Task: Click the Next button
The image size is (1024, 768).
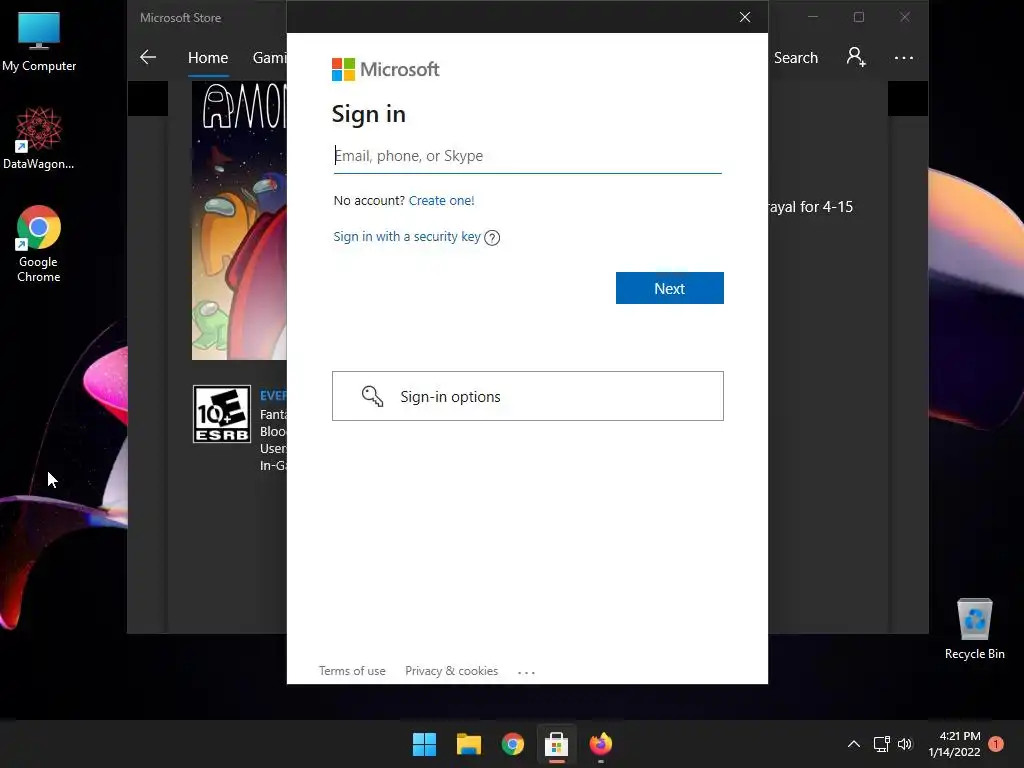Action: 669,288
